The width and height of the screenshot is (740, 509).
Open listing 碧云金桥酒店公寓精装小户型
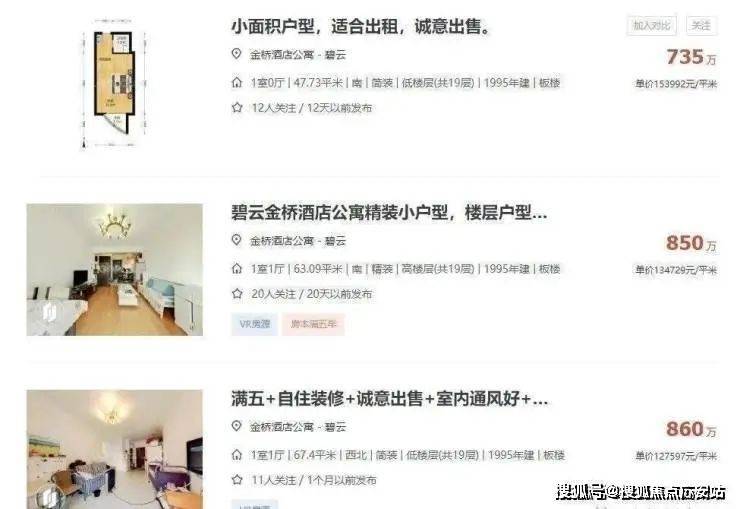coord(389,213)
